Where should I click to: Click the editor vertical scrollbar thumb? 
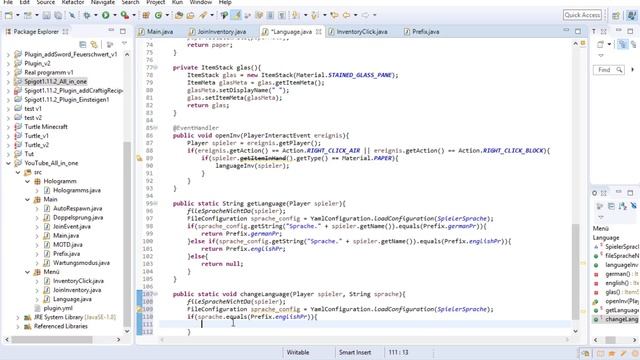click(576, 271)
